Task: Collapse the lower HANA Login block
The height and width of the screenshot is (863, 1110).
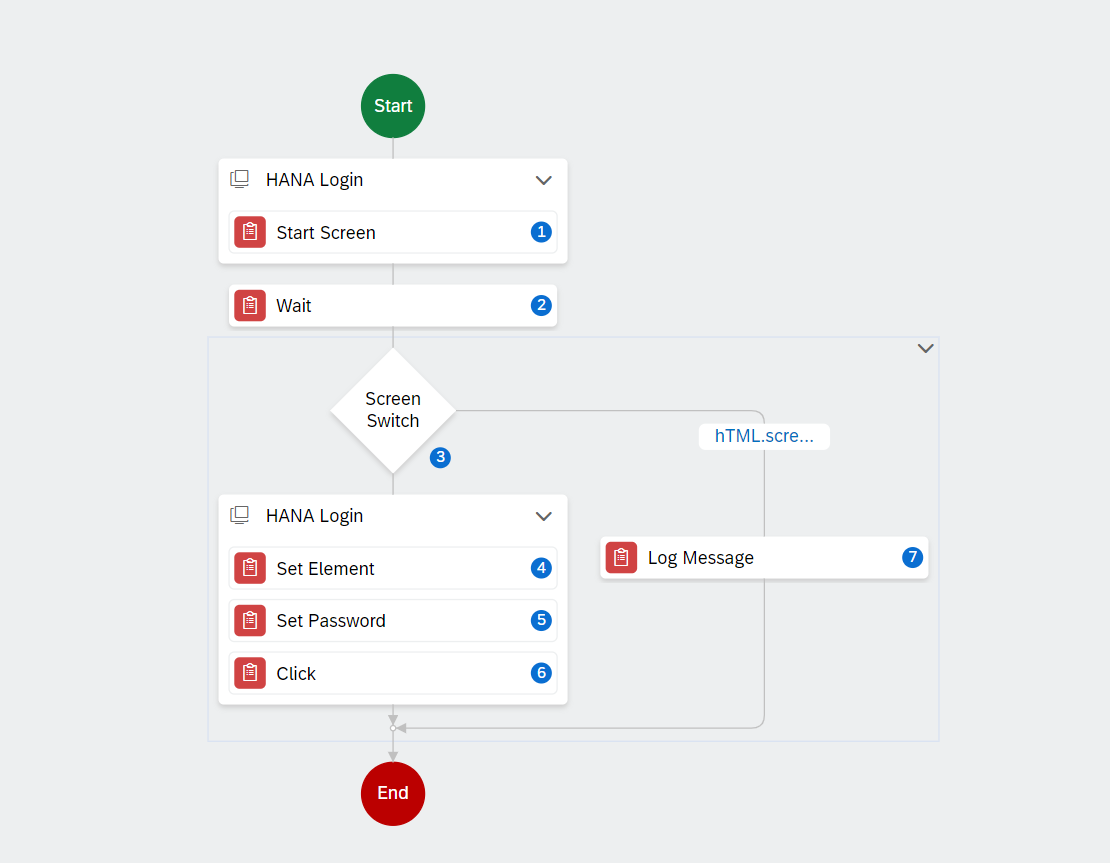Action: pyautogui.click(x=544, y=516)
